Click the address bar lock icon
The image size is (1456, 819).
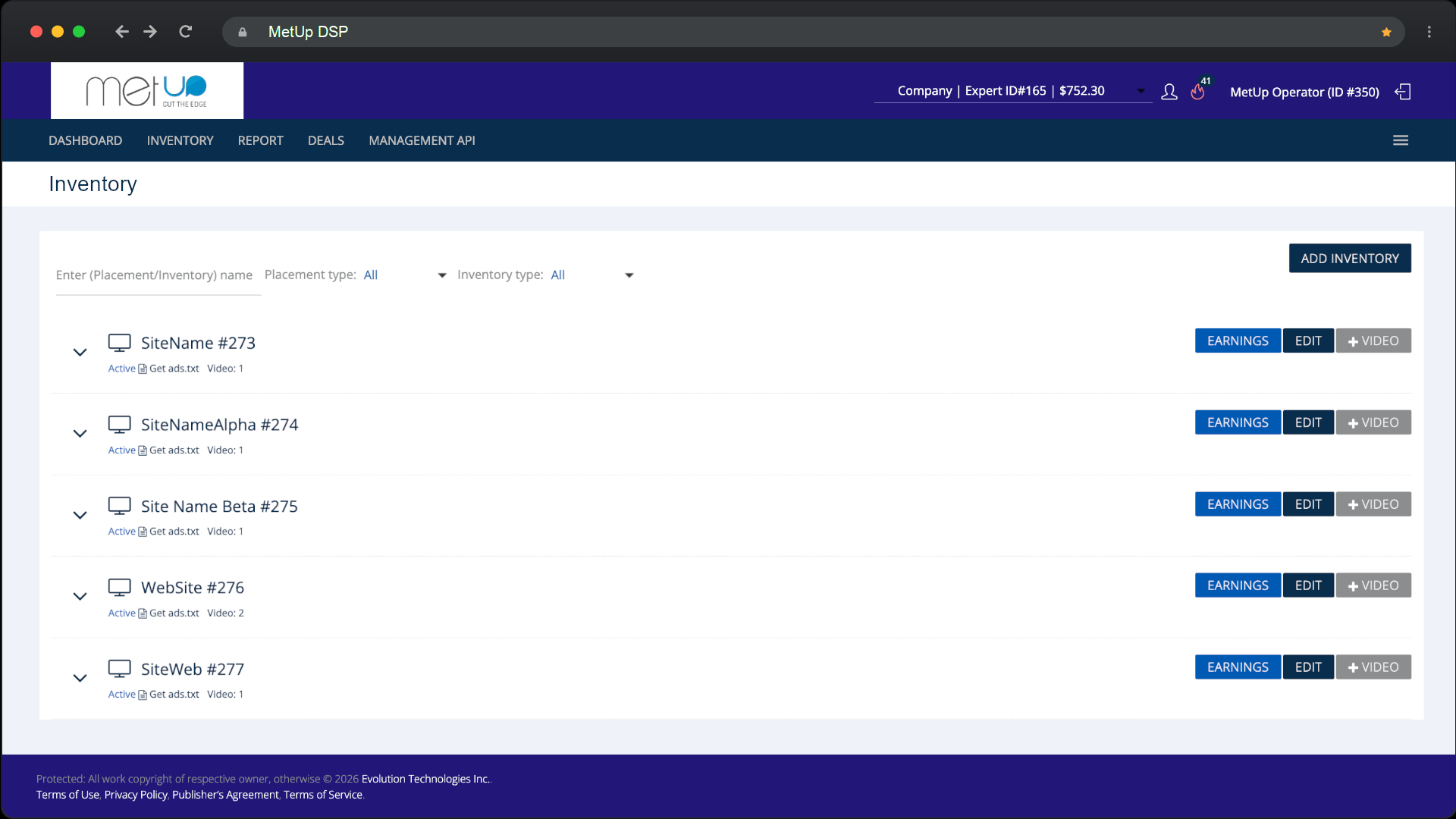click(243, 32)
